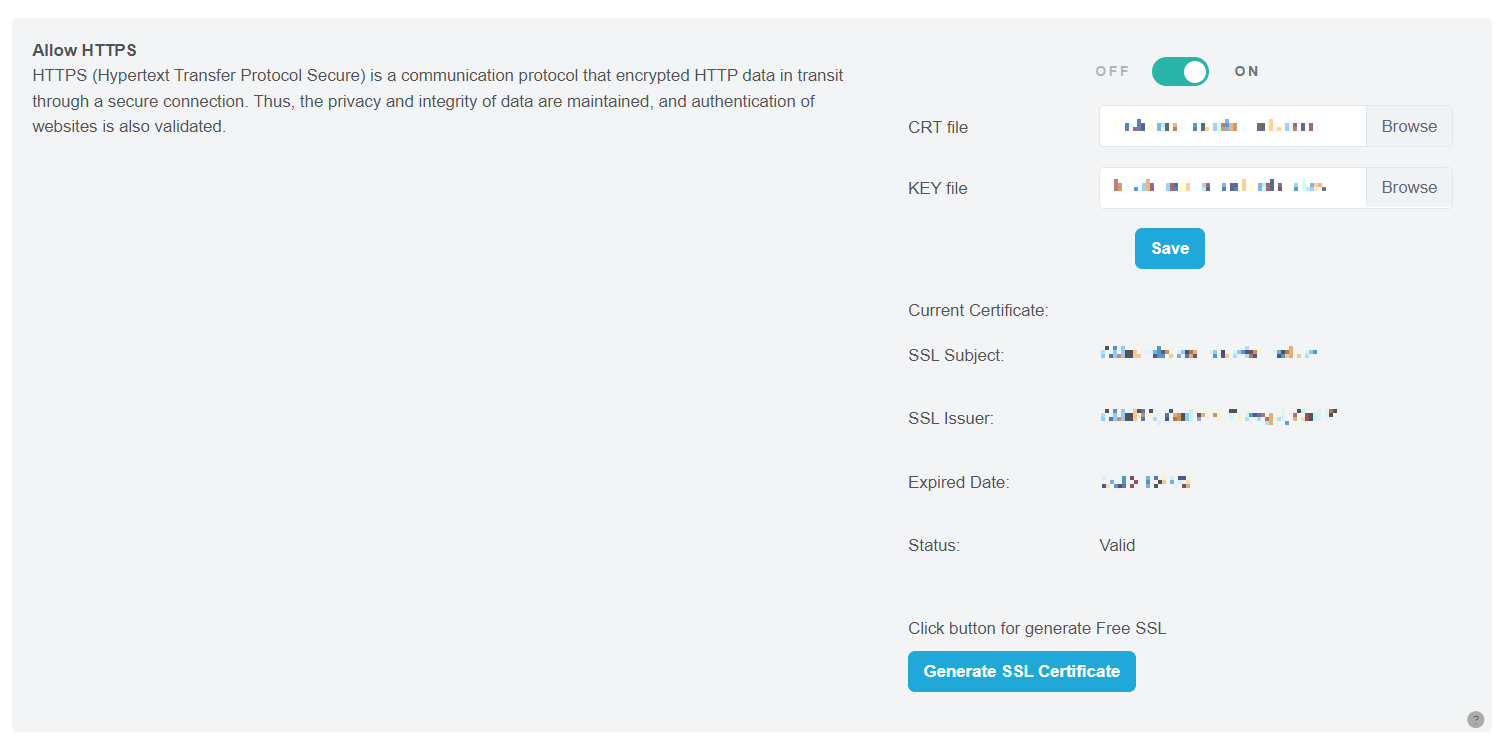Click the 'generate Free SSL' hint text
1508x744 pixels.
1037,629
